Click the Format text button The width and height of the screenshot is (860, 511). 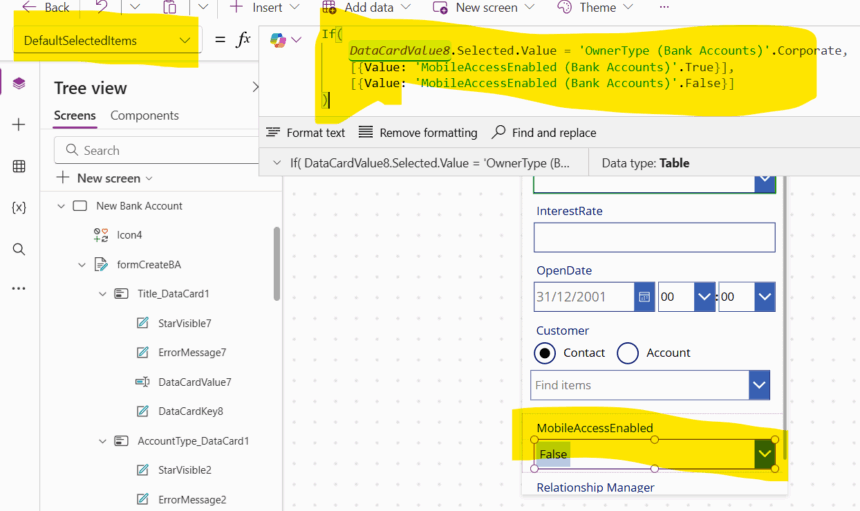pyautogui.click(x=305, y=133)
